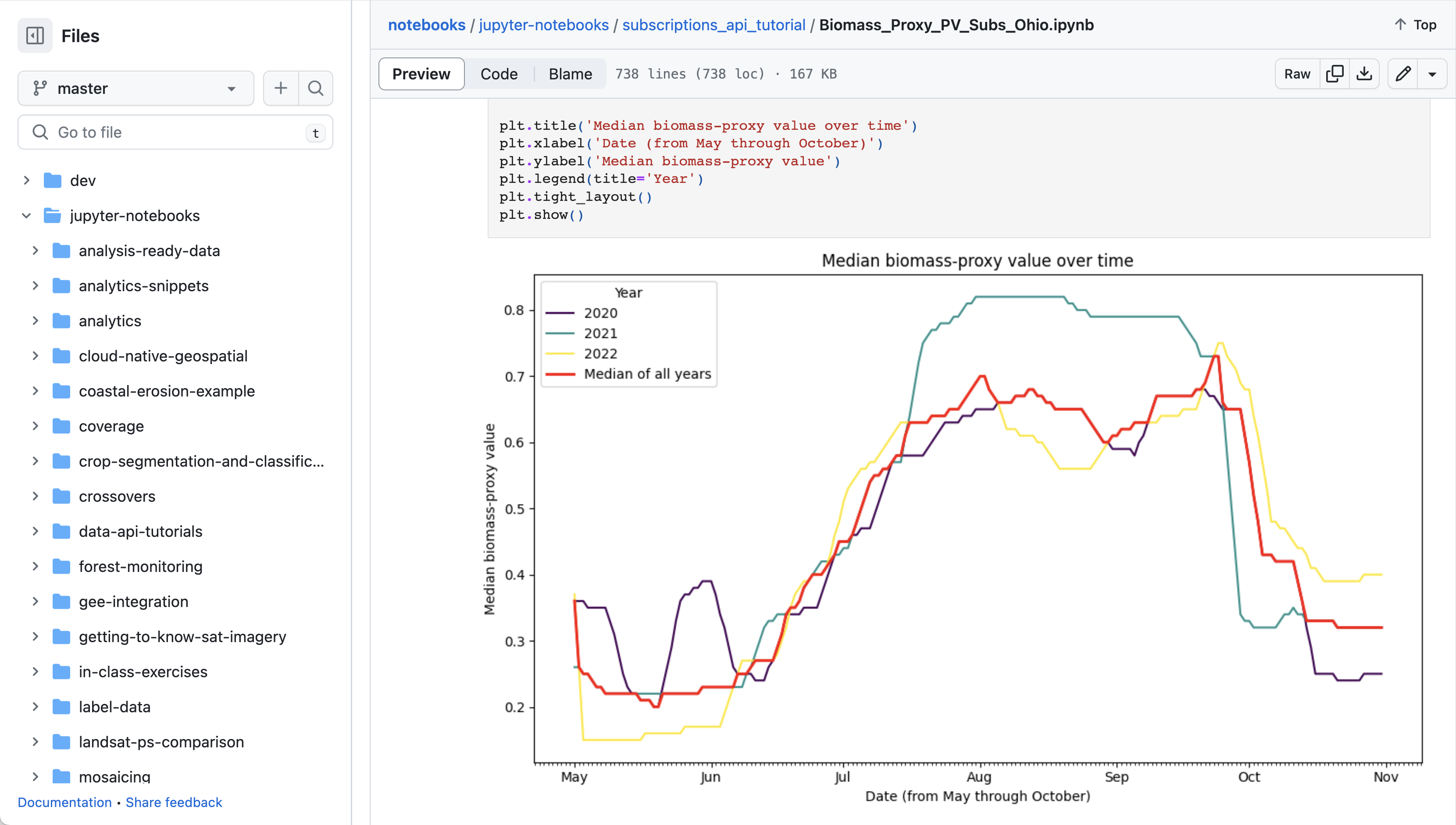Collapse the Files side panel
The image size is (1456, 825).
coord(35,35)
